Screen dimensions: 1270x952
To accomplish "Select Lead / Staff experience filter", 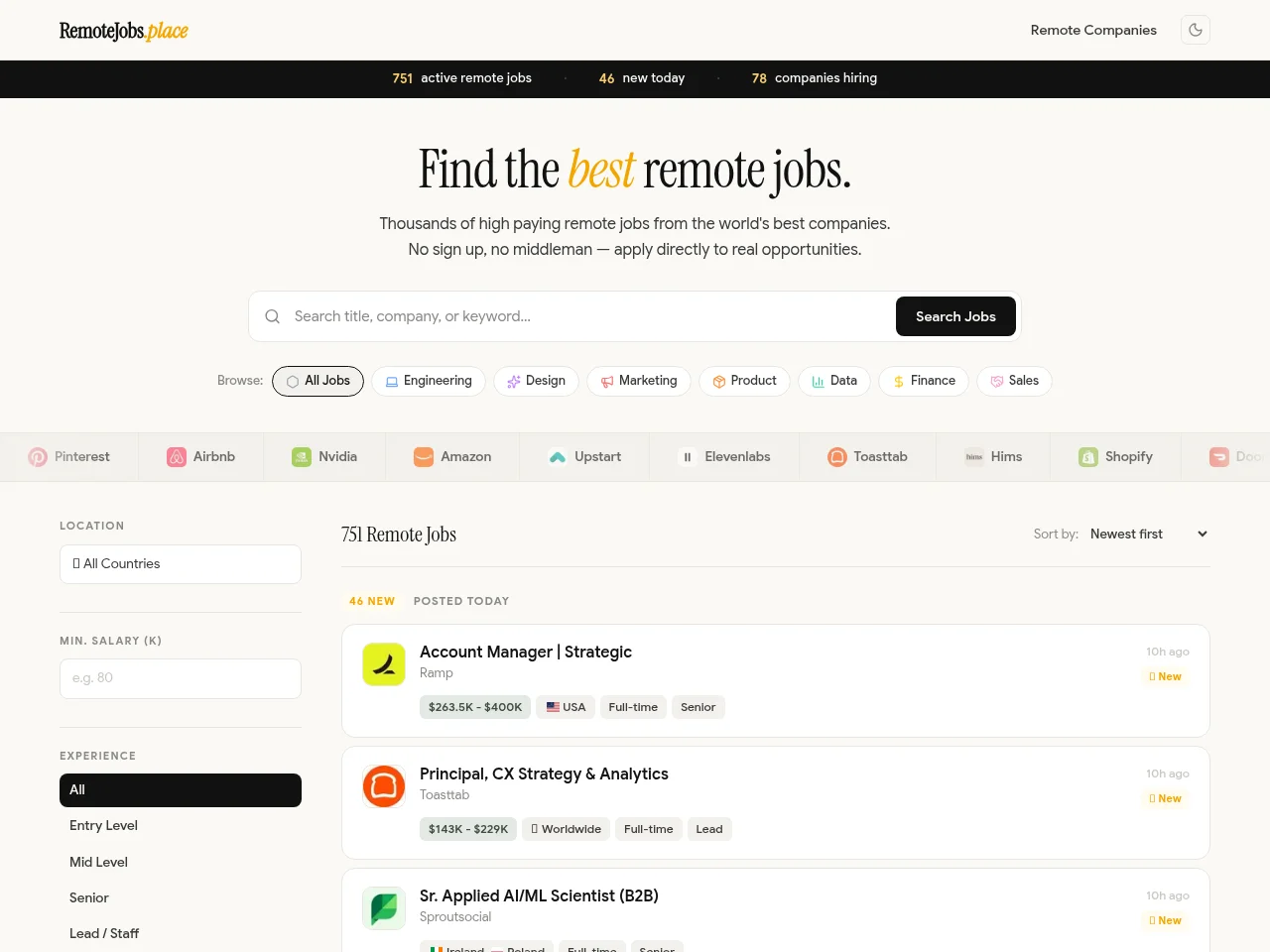I will coord(181,933).
